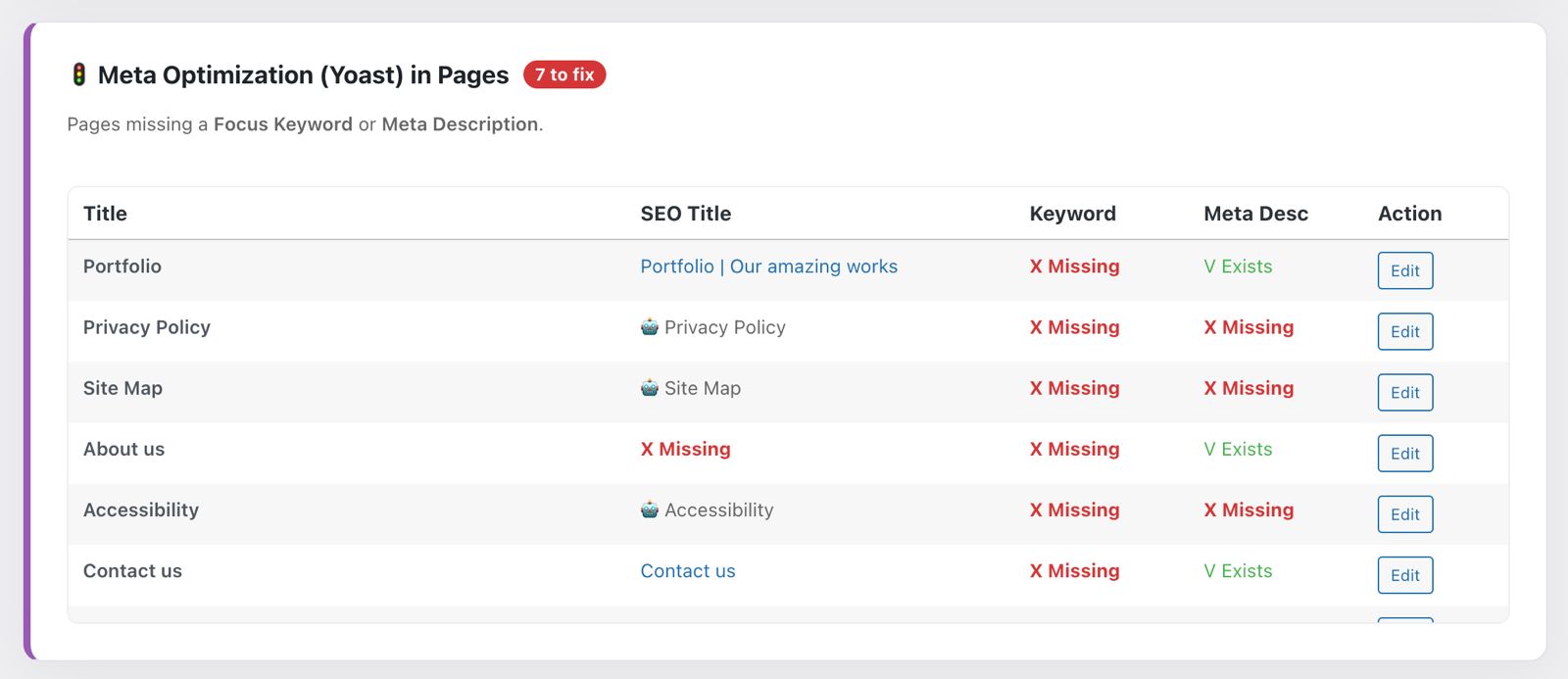1568x679 pixels.
Task: Click the icon before Site Map SEO title
Action: click(649, 388)
